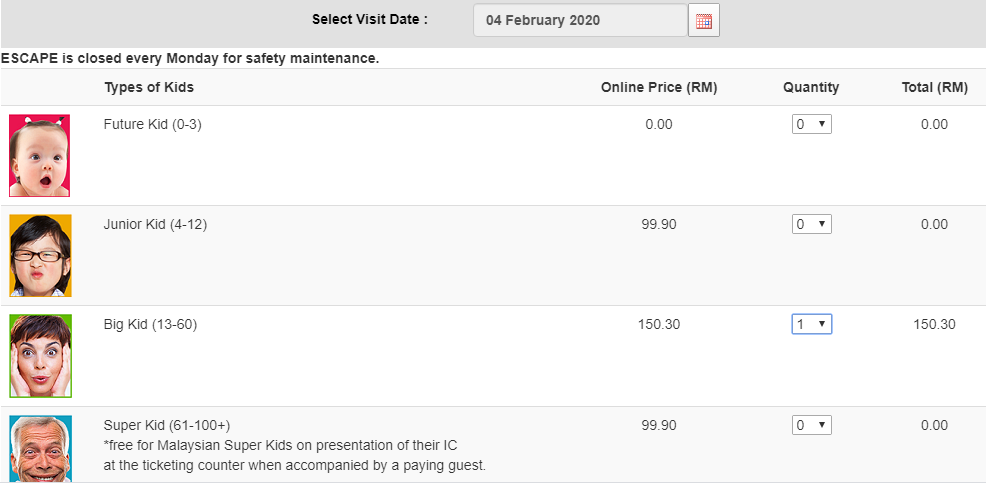Click the Total (RM) column header

click(x=934, y=87)
